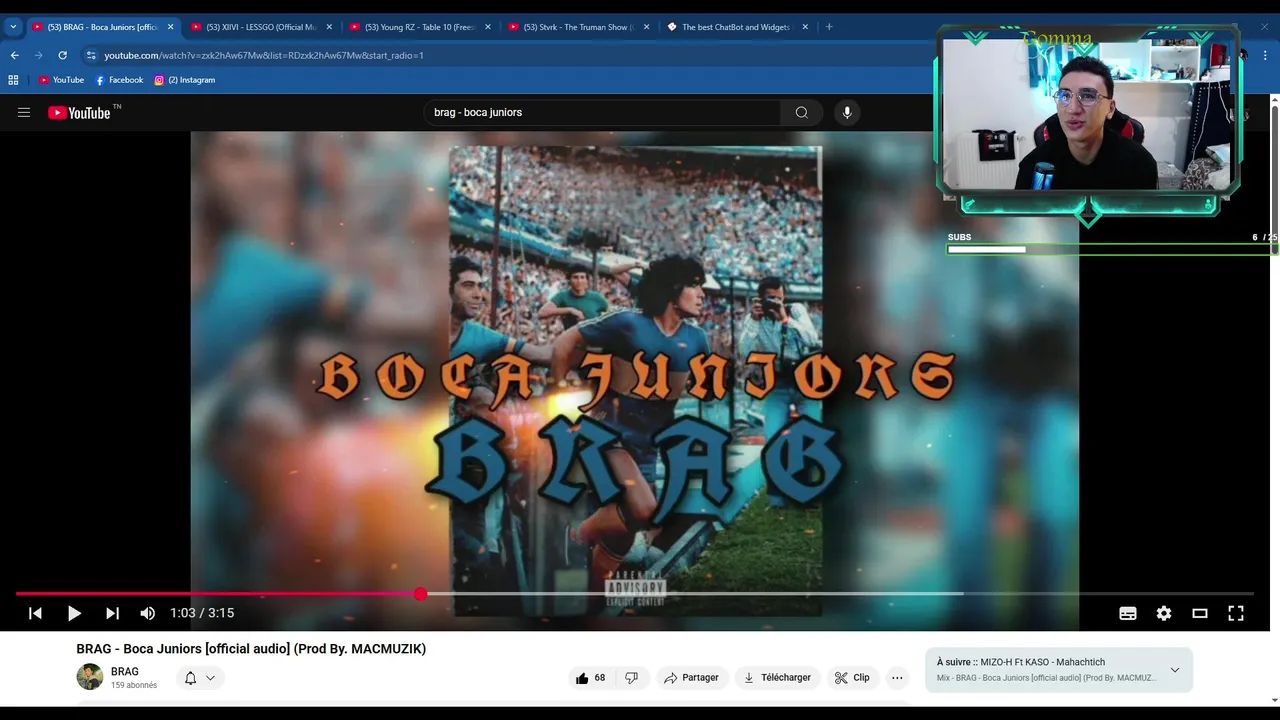
Task: Select the BRAG - Boca Juniors tab
Action: [x=103, y=27]
